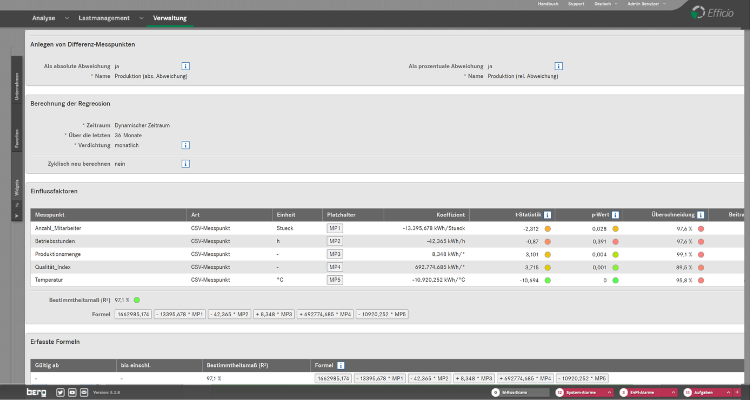The image size is (750, 400).
Task: Open the Deutsch language dropdown
Action: click(605, 5)
